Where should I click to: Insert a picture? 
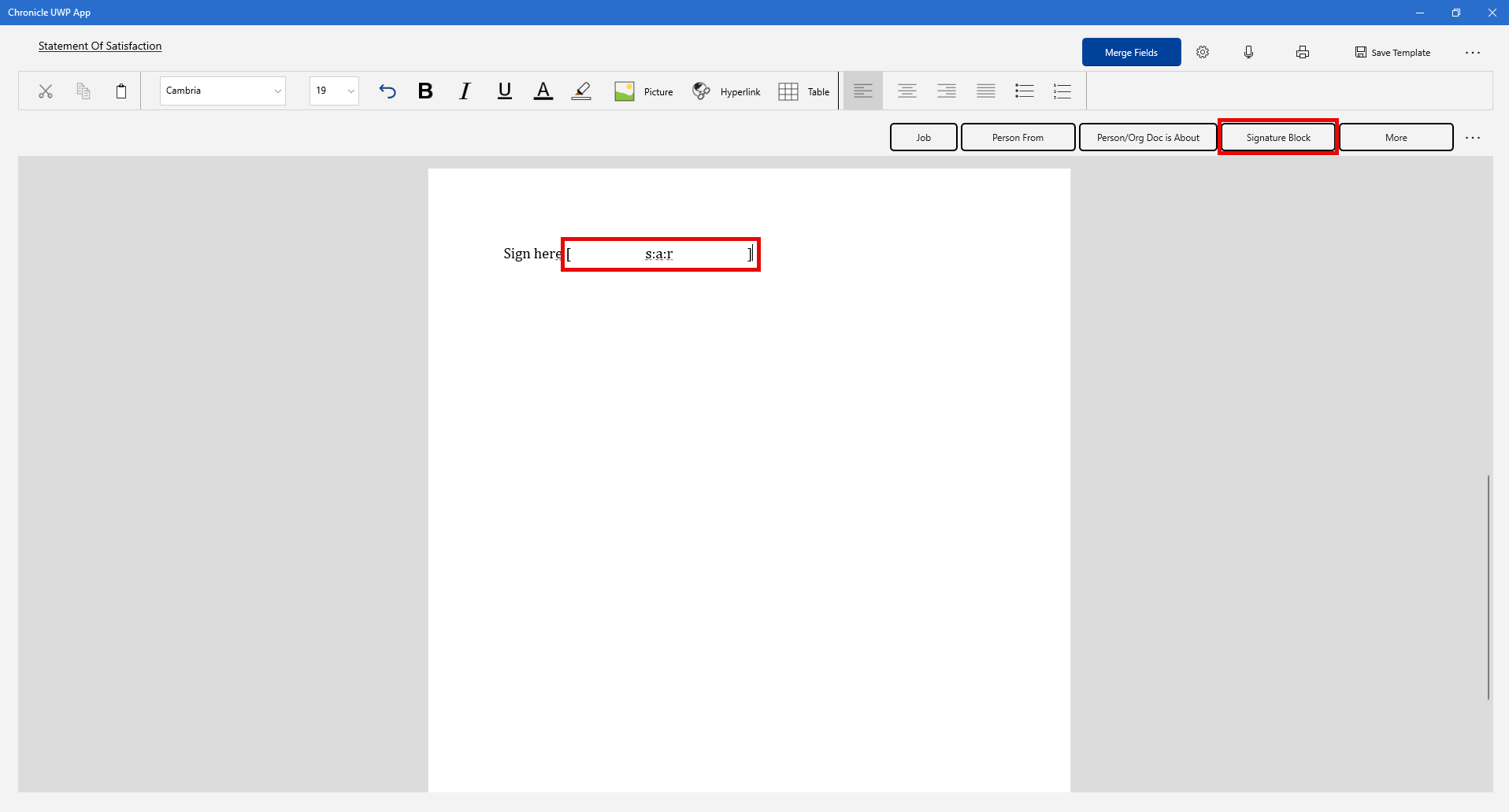(x=643, y=91)
